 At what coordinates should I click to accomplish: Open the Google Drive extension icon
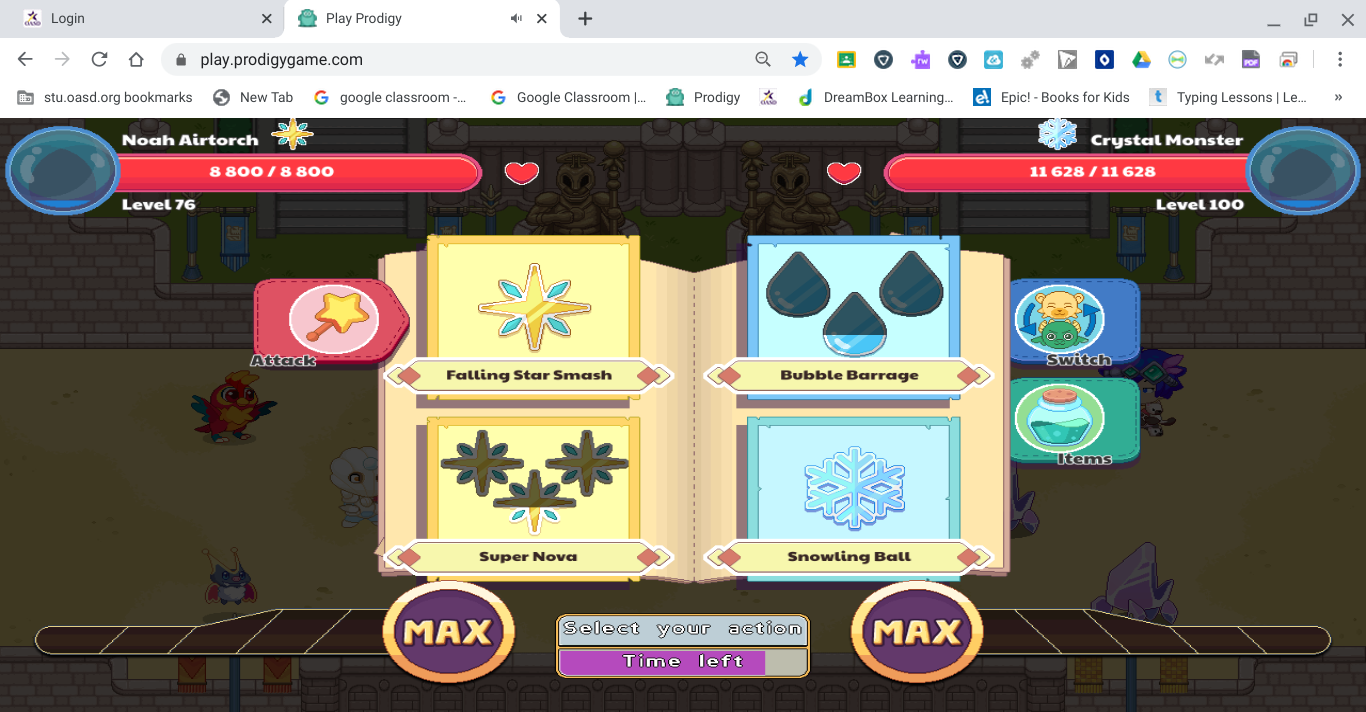[x=1141, y=59]
